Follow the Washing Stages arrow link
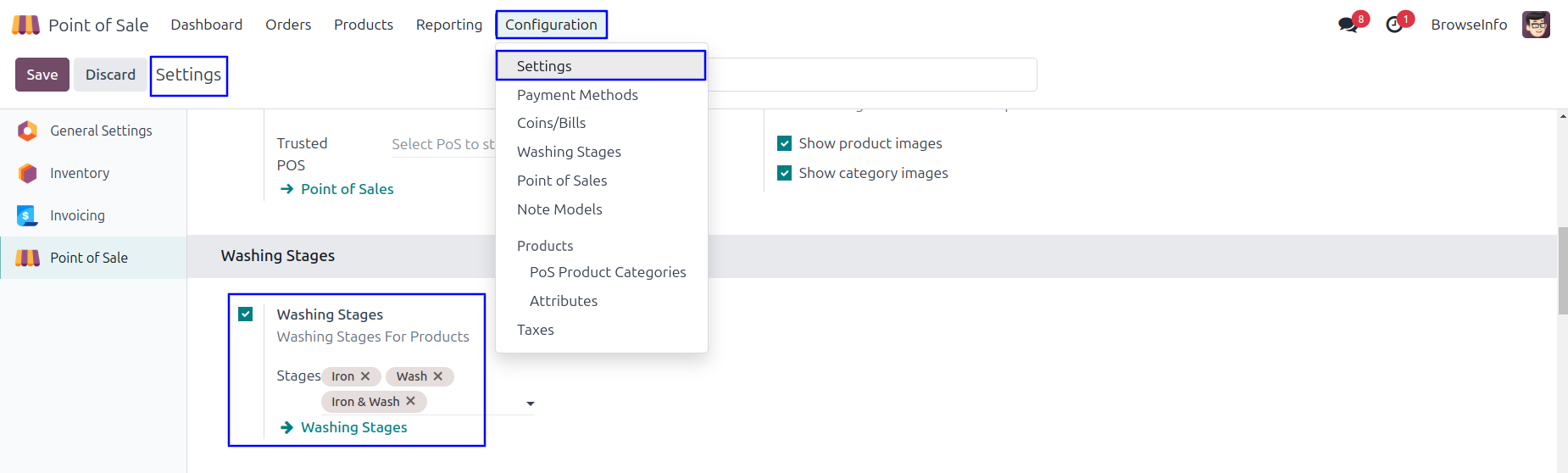The width and height of the screenshot is (1568, 473). pyautogui.click(x=353, y=427)
